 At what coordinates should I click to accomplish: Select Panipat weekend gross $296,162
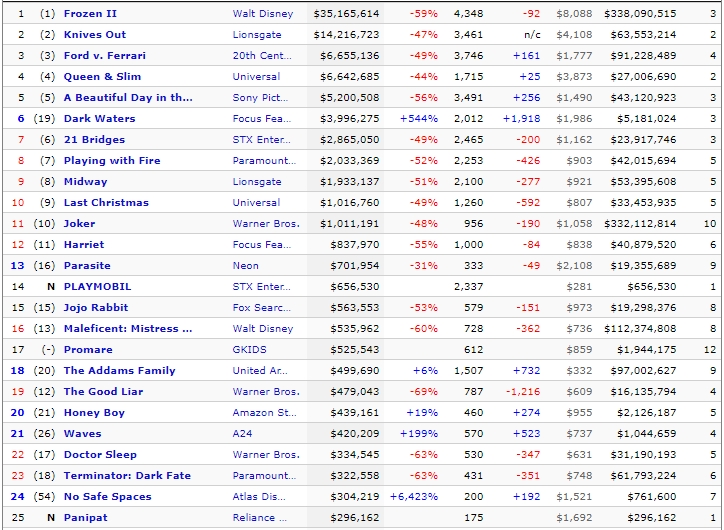click(x=355, y=518)
